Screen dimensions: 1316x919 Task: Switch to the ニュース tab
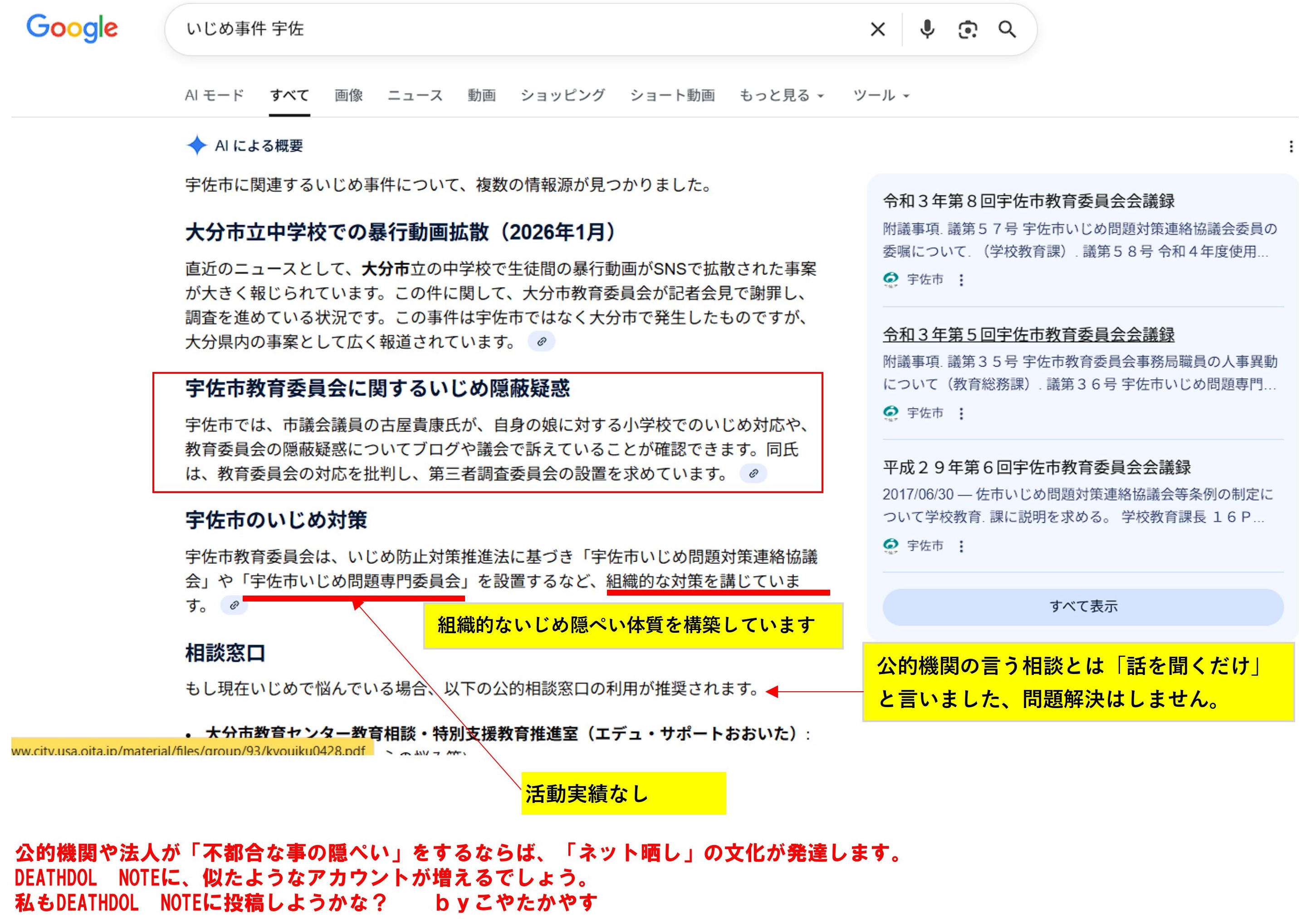[x=415, y=96]
